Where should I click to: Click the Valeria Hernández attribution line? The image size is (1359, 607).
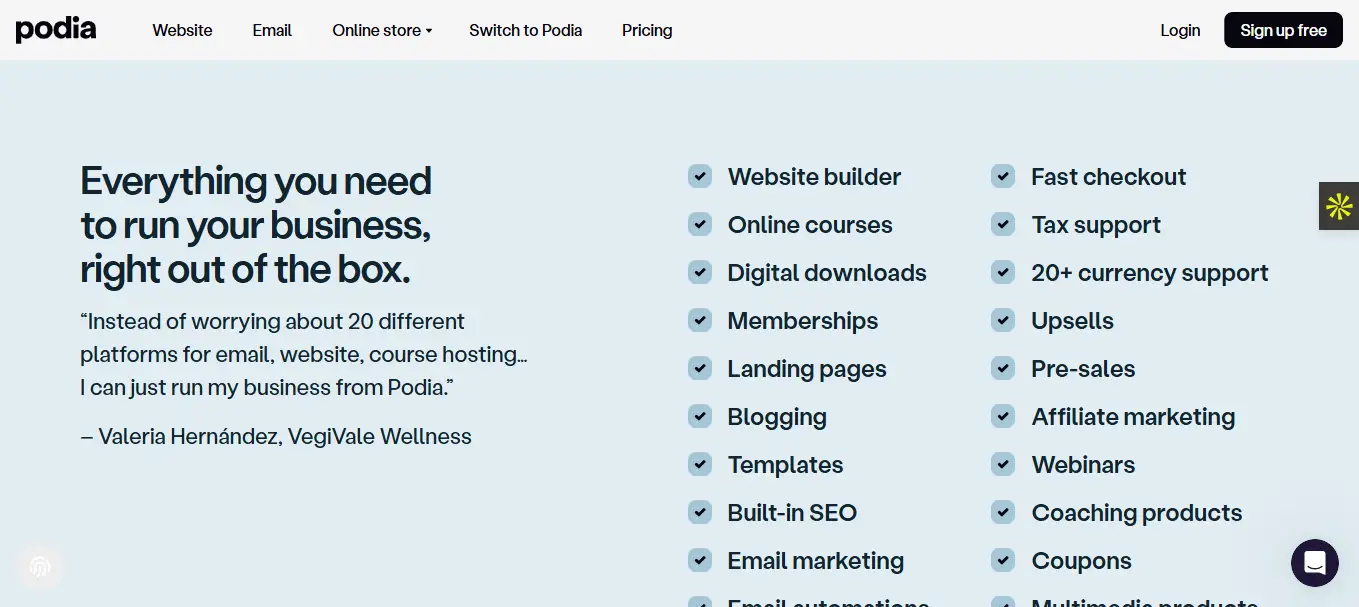[x=276, y=436]
